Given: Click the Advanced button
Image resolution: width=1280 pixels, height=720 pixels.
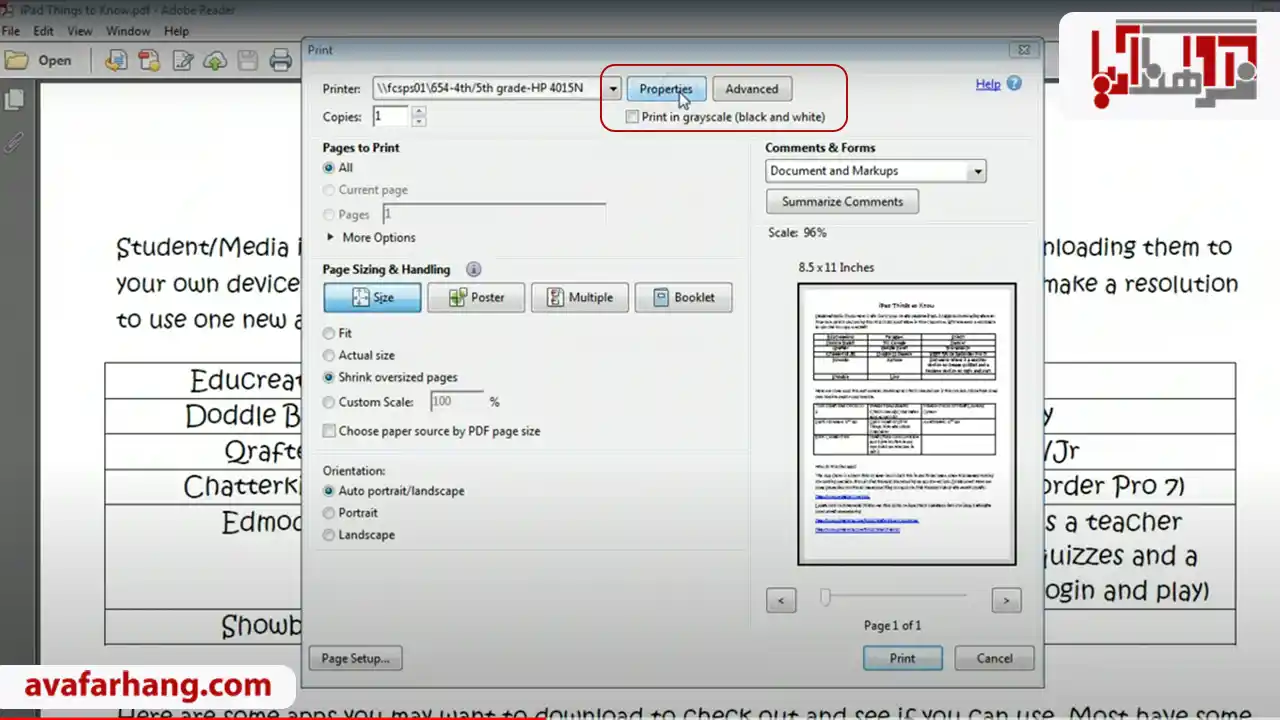Looking at the screenshot, I should click(x=752, y=89).
